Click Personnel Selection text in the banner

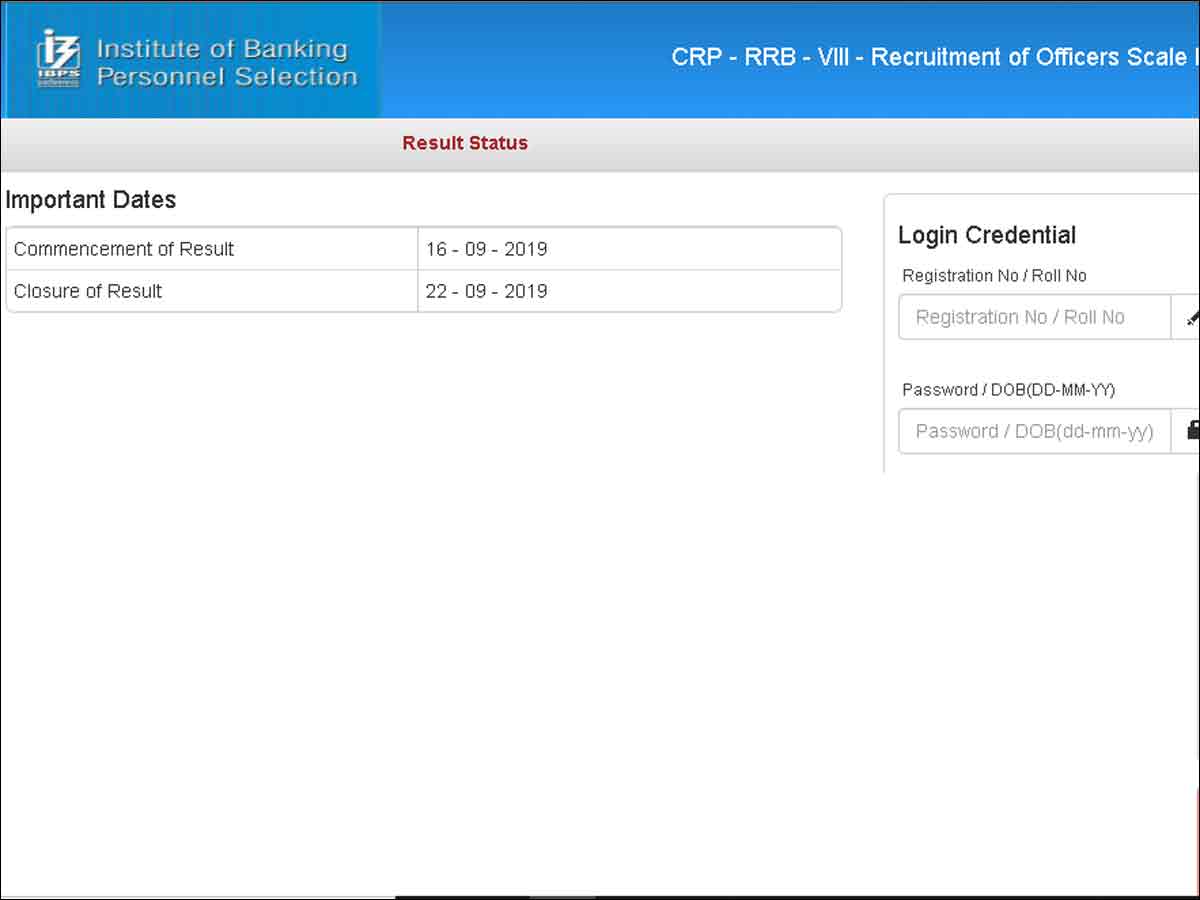226,77
